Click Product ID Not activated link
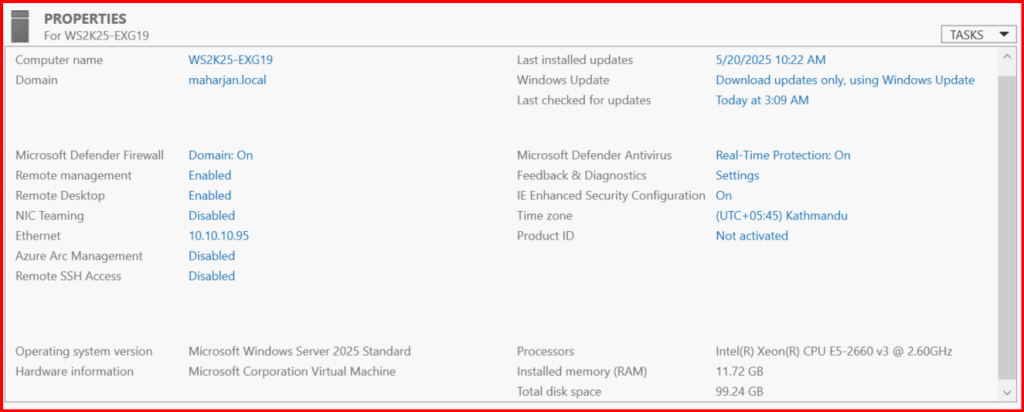 (x=751, y=236)
